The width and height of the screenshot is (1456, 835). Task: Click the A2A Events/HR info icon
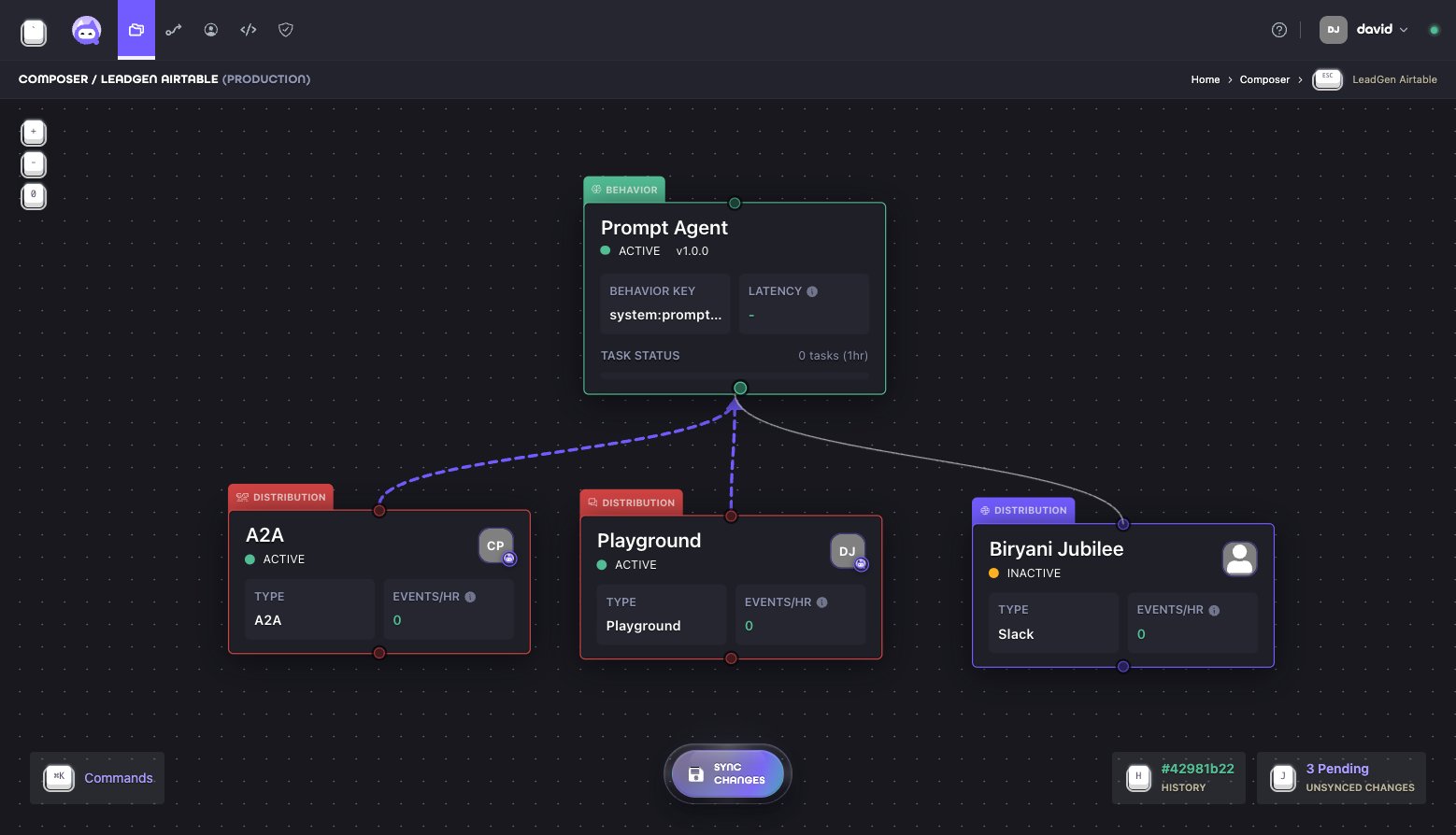[470, 597]
